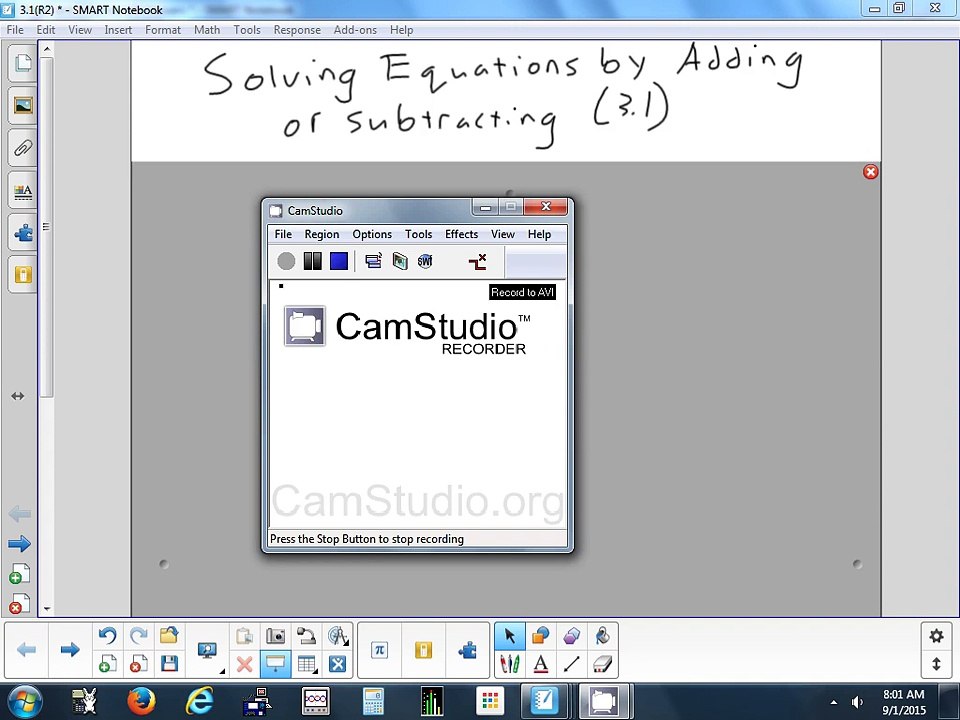Open the Measurement Tools compass dropdown
Image resolution: width=960 pixels, height=720 pixels.
tap(337, 636)
